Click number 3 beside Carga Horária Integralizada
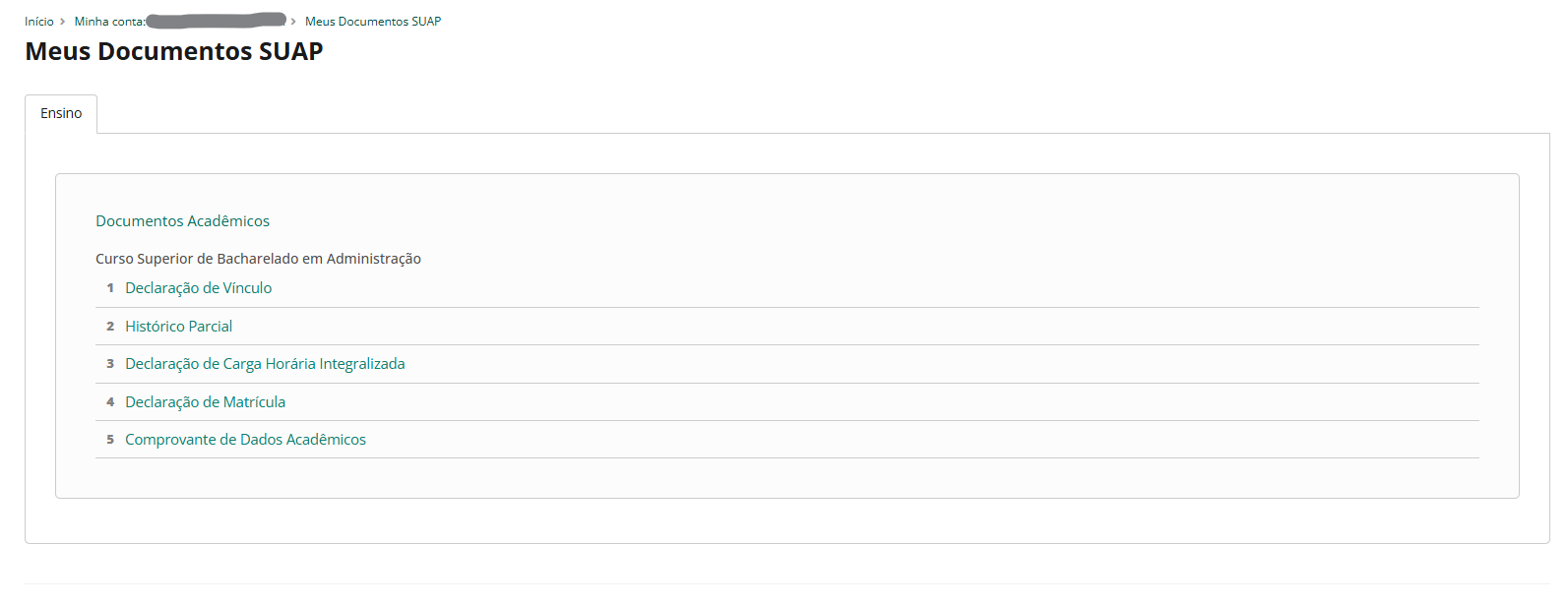This screenshot has width=1568, height=605. coord(110,364)
